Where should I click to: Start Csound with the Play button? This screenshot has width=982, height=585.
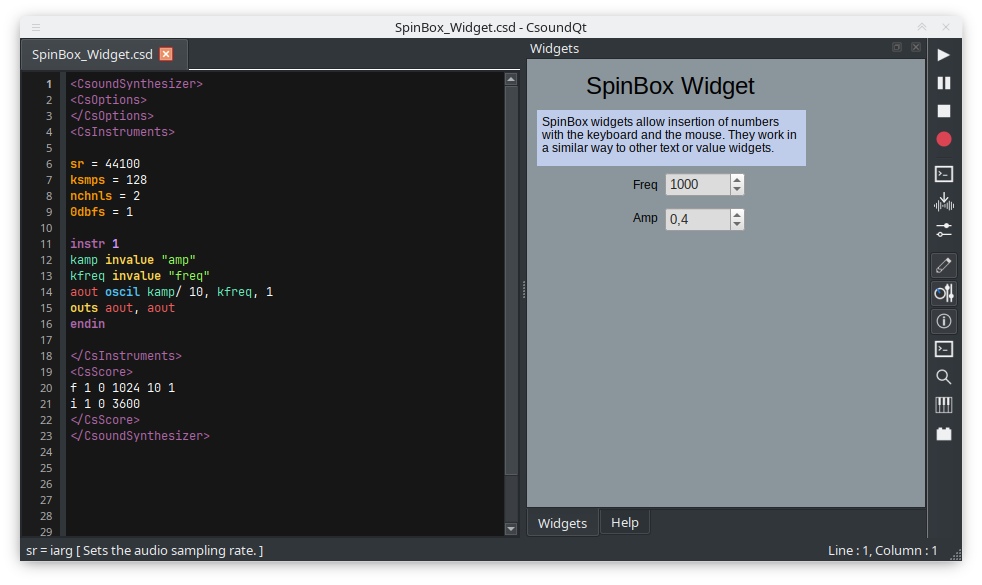943,55
